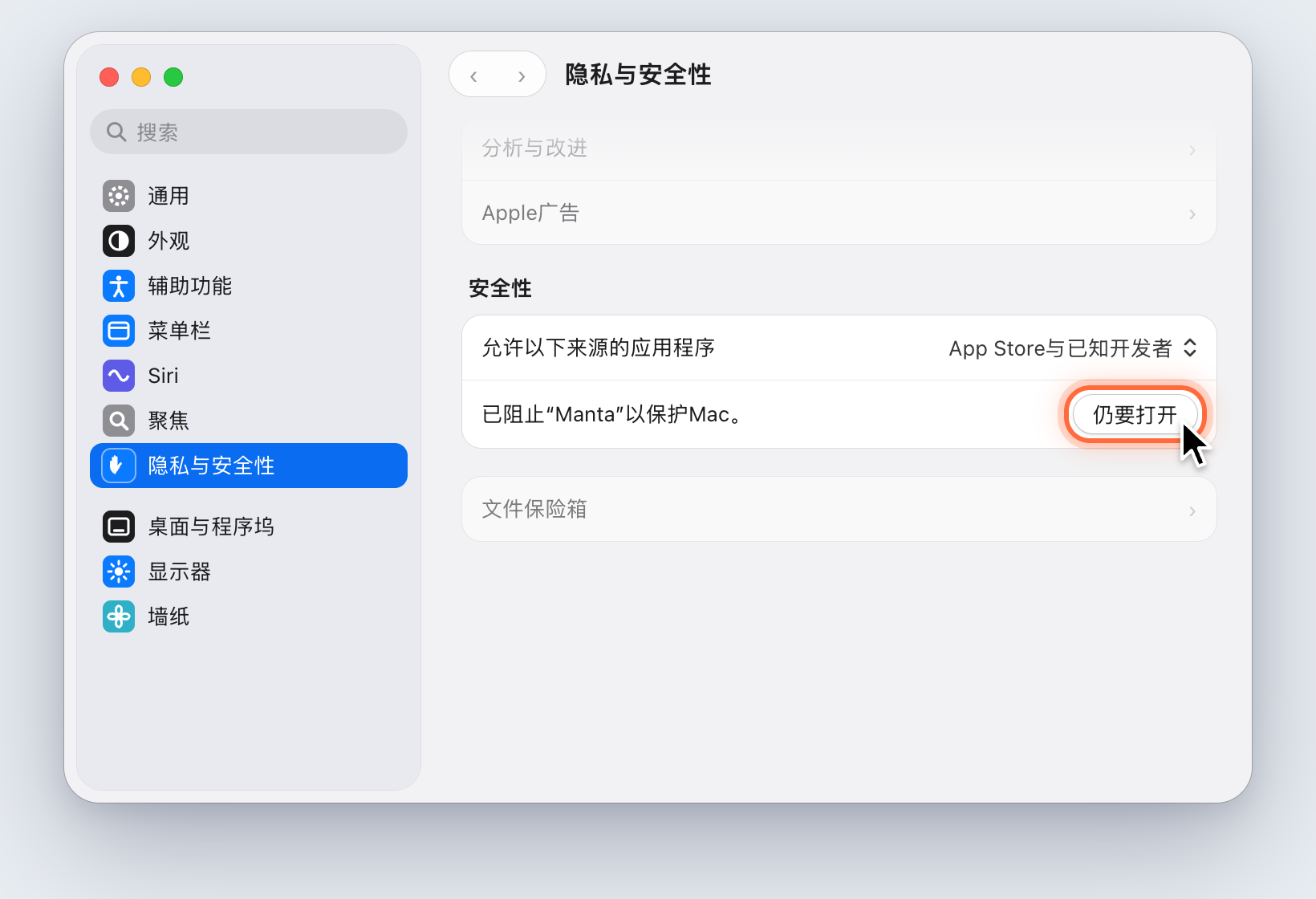Screen dimensions: 1316x899
Task: Select 显示器 in the sidebar
Action: [249, 572]
